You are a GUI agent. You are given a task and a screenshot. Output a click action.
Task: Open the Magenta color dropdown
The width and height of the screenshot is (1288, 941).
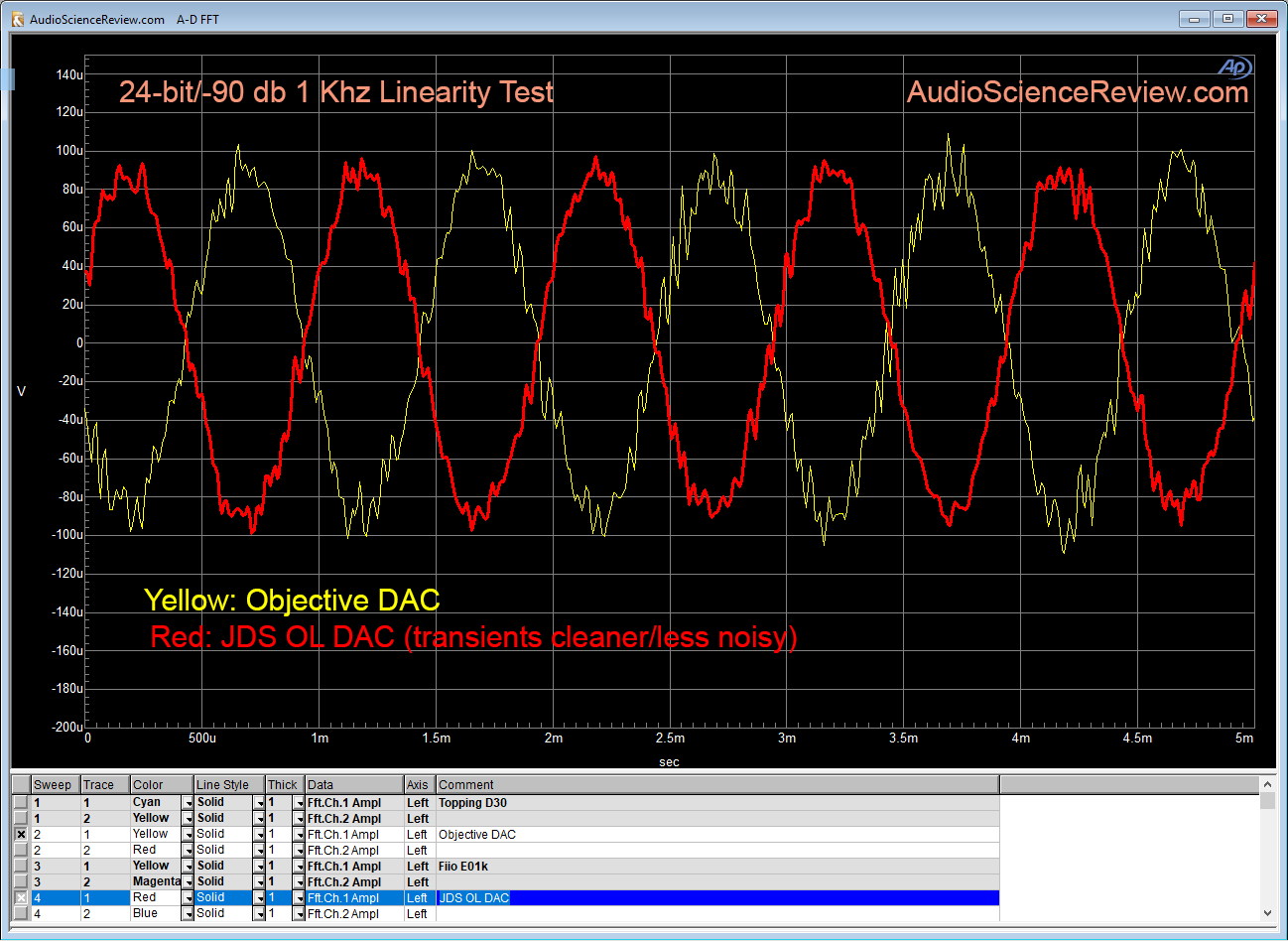tap(188, 882)
